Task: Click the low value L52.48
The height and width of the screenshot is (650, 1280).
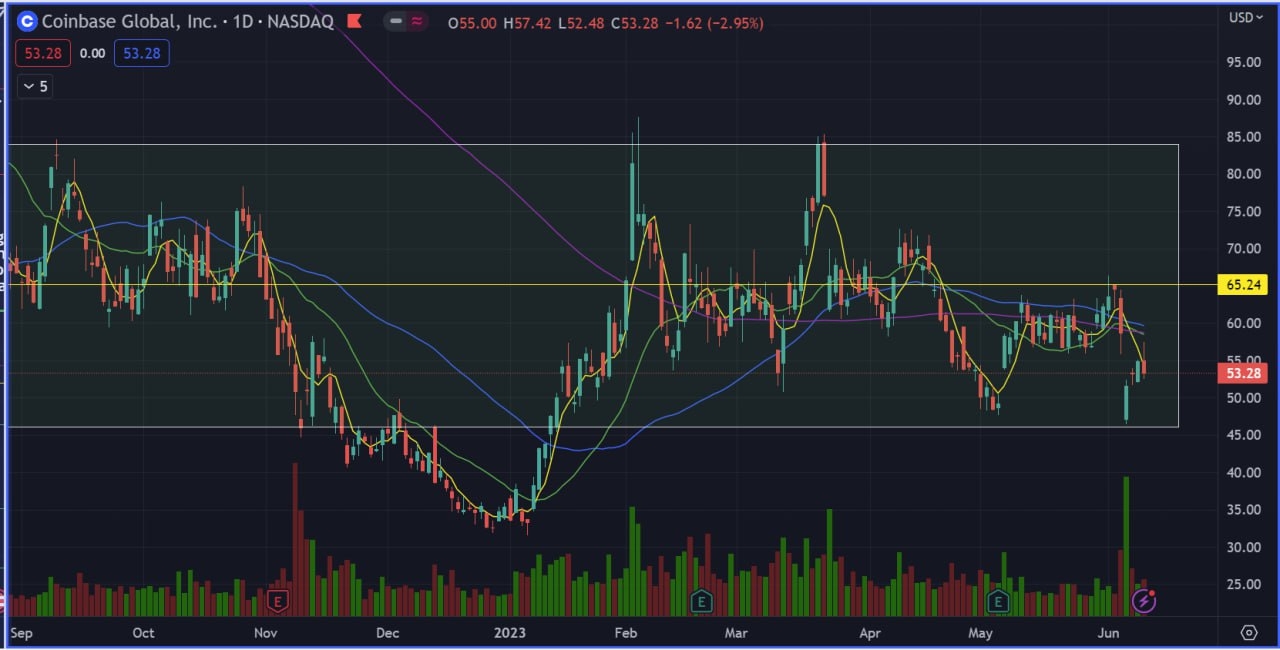Action: (580, 22)
